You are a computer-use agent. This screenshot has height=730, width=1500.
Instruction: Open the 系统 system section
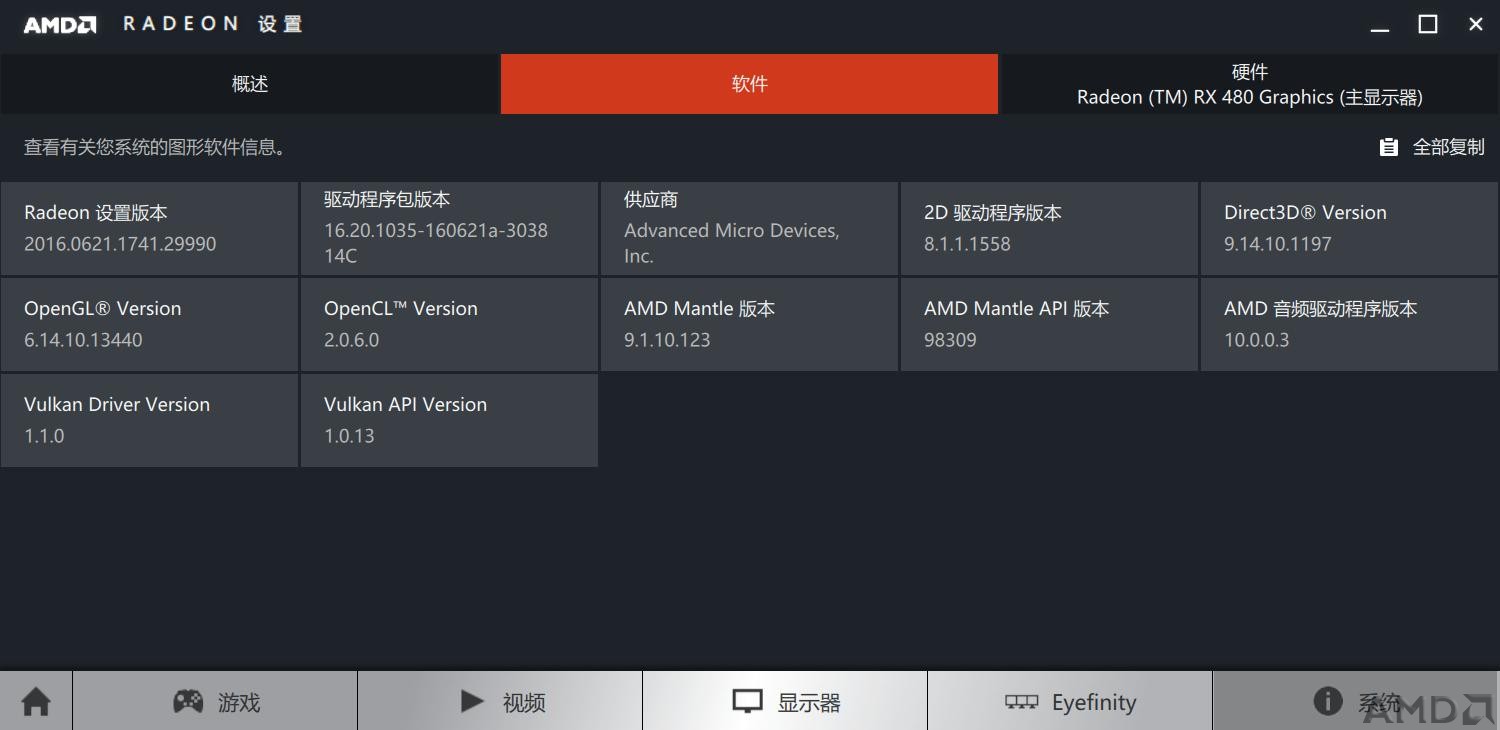(1356, 701)
